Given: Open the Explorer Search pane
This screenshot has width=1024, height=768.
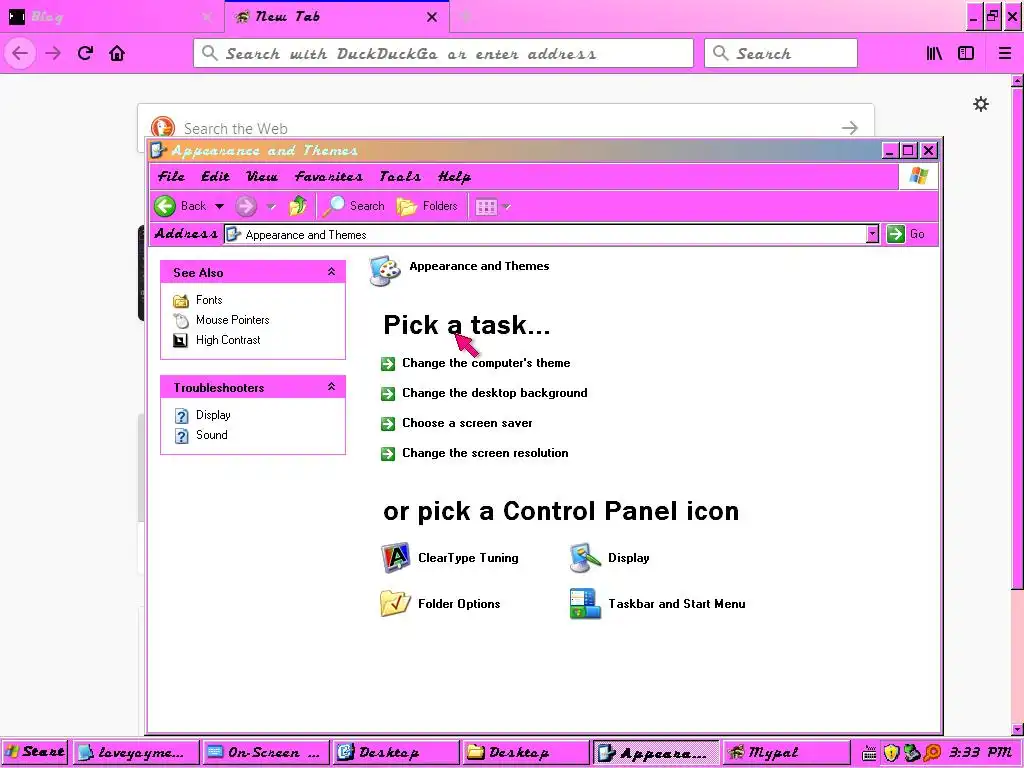Looking at the screenshot, I should point(353,206).
